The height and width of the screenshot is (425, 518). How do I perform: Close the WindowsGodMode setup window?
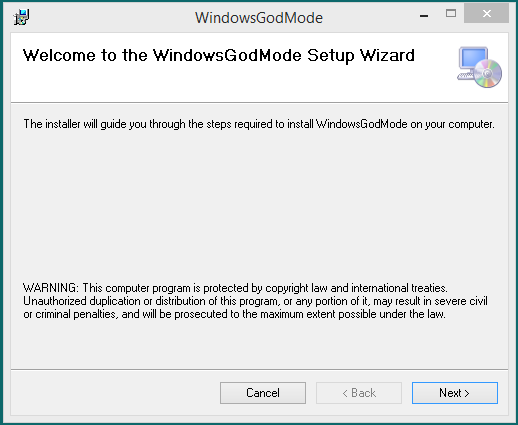[x=486, y=13]
